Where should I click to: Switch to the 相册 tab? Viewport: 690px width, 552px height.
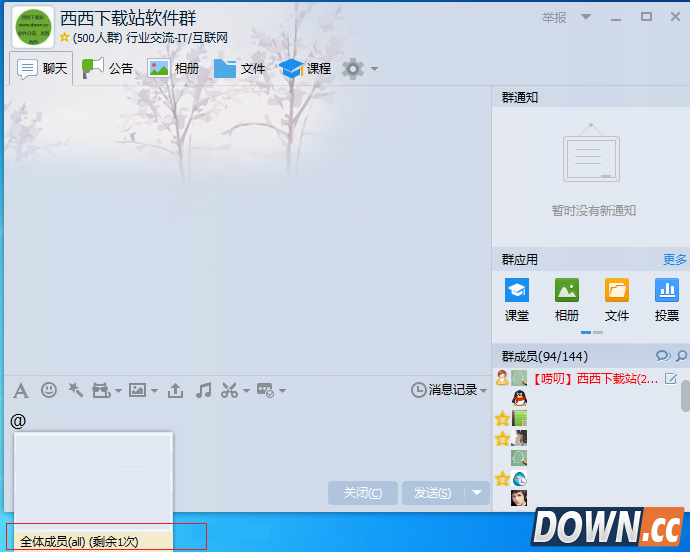point(173,69)
